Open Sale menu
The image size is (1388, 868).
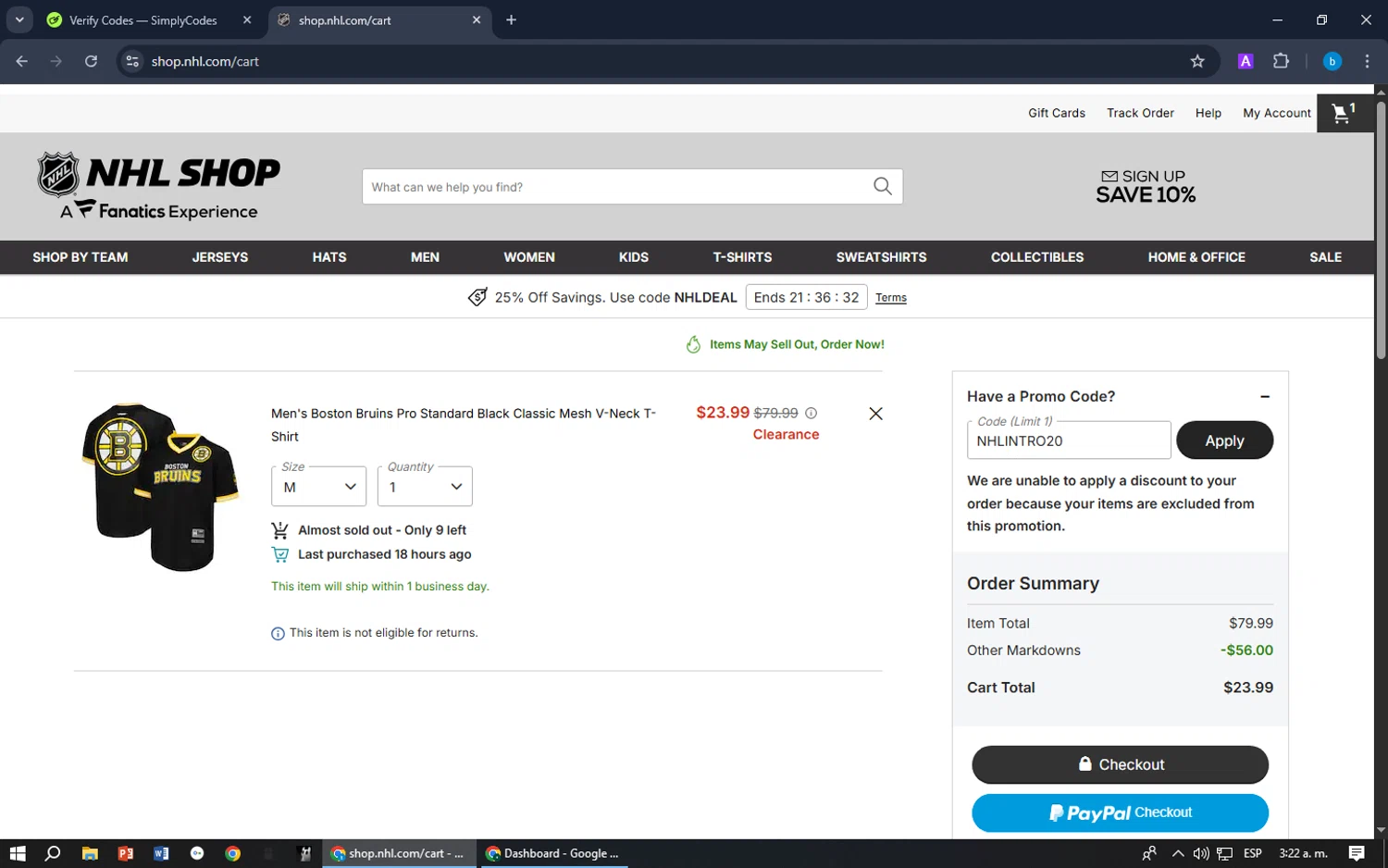tap(1325, 257)
